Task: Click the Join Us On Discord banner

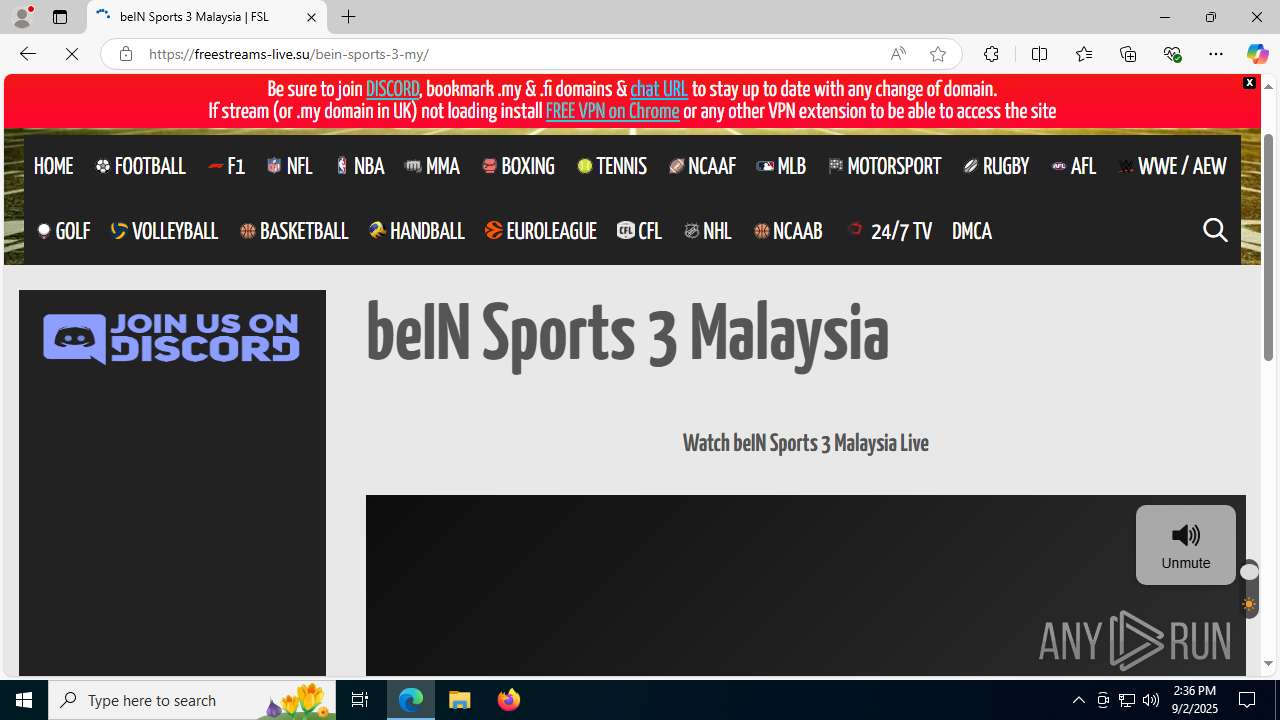Action: (171, 338)
